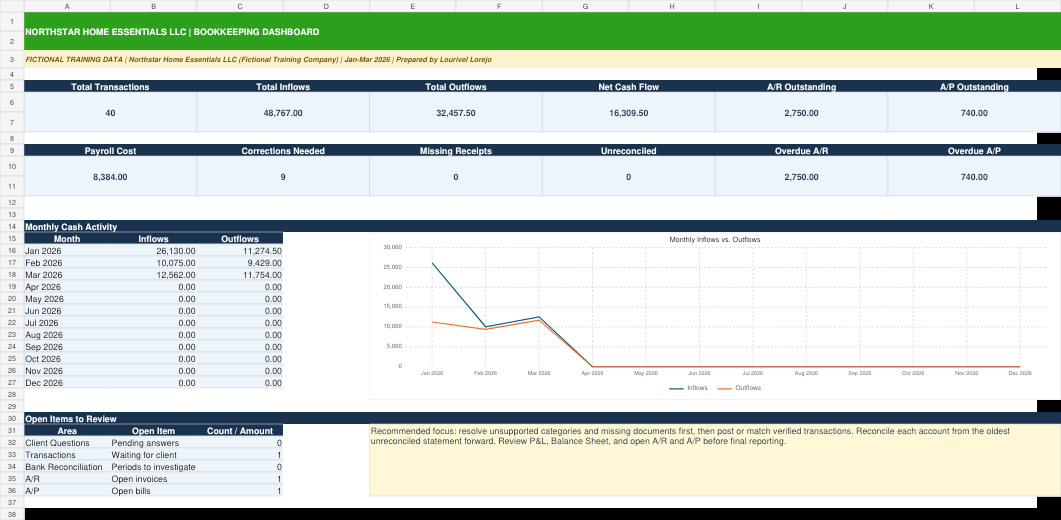Click the Overdue A/R header cell
The width and height of the screenshot is (1061, 520).
[x=801, y=151]
